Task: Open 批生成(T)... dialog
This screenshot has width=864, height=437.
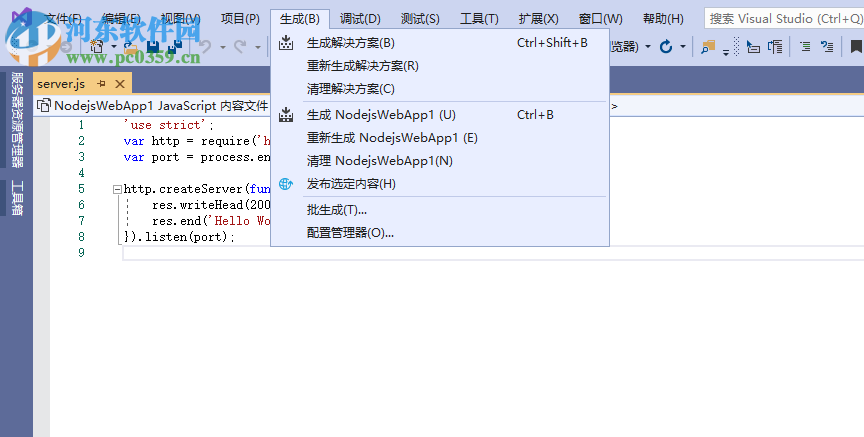Action: 440,210
